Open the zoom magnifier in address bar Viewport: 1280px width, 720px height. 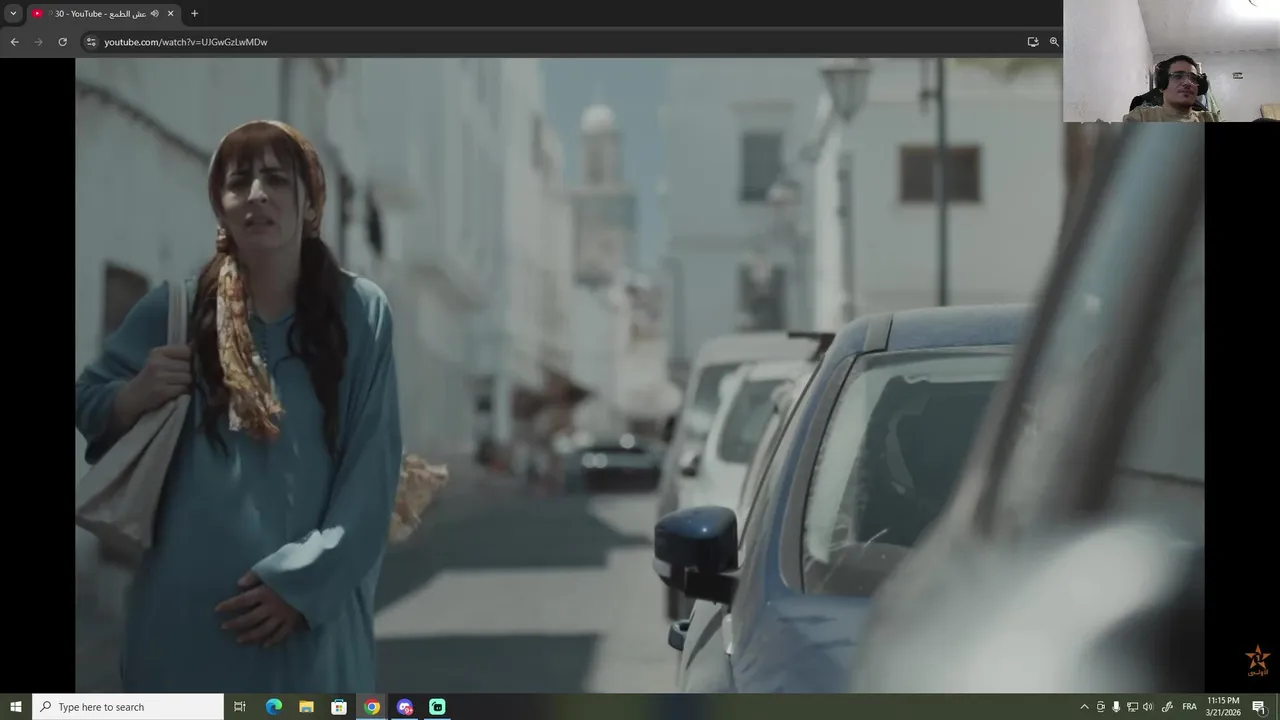tap(1054, 42)
